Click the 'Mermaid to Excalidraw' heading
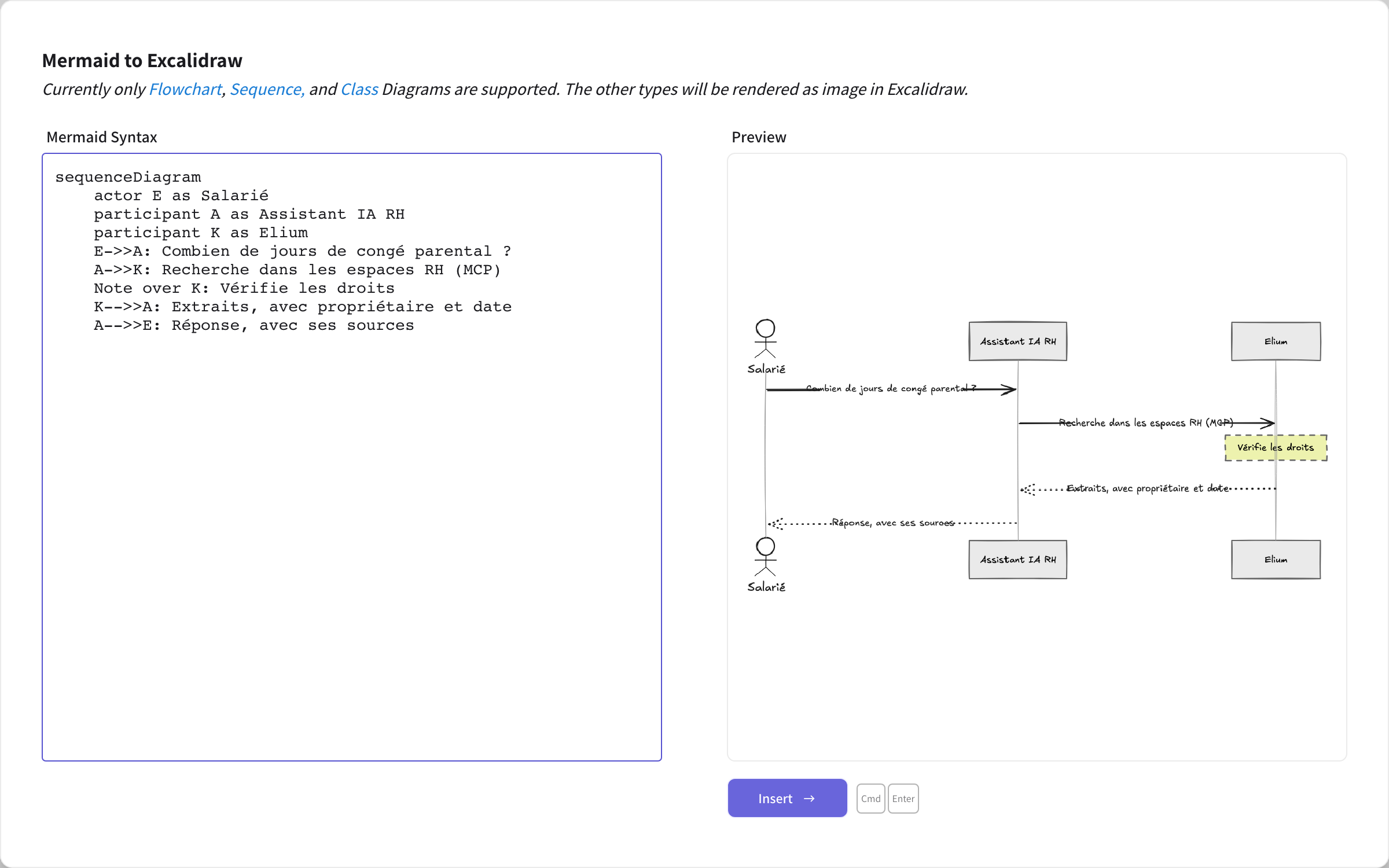The image size is (1389, 868). click(x=142, y=60)
